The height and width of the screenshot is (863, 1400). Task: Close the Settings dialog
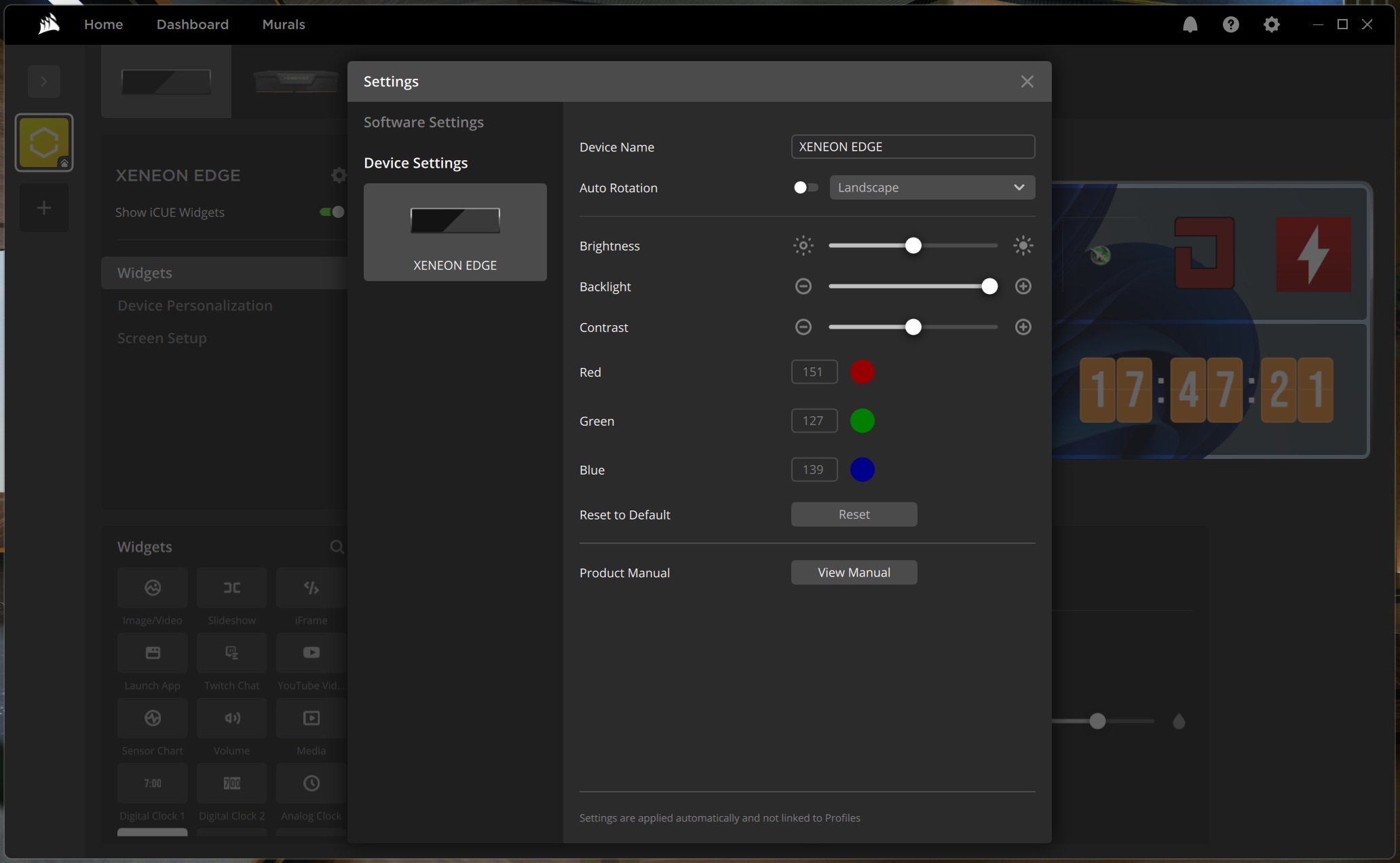click(x=1027, y=81)
